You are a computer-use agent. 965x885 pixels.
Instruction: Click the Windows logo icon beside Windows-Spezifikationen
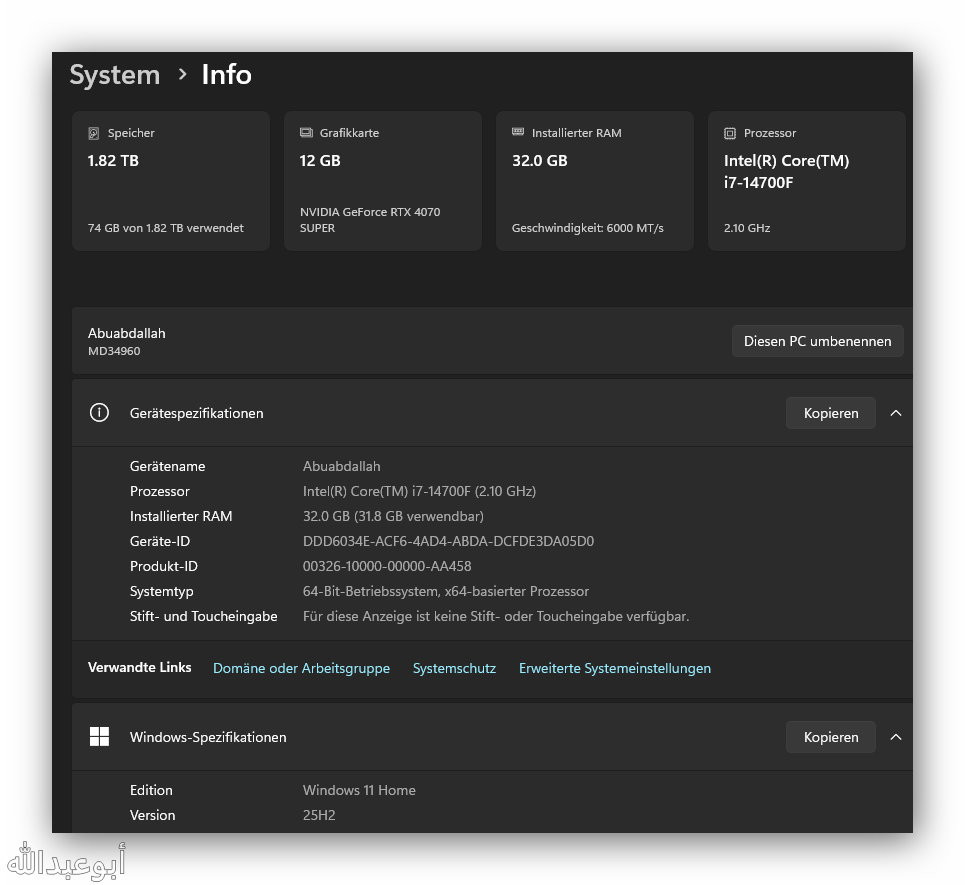99,737
